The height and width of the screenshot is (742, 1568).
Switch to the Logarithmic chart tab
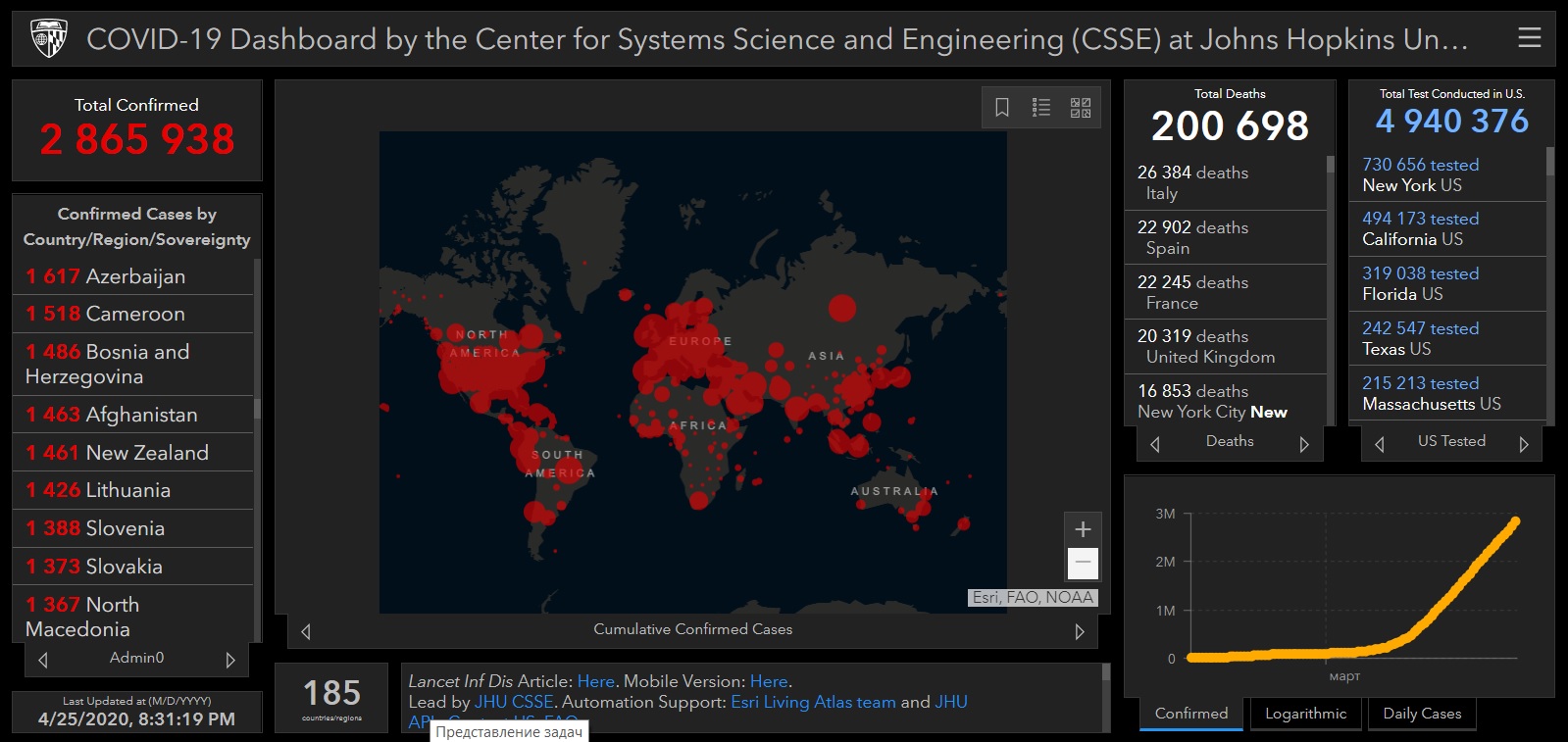[1306, 714]
